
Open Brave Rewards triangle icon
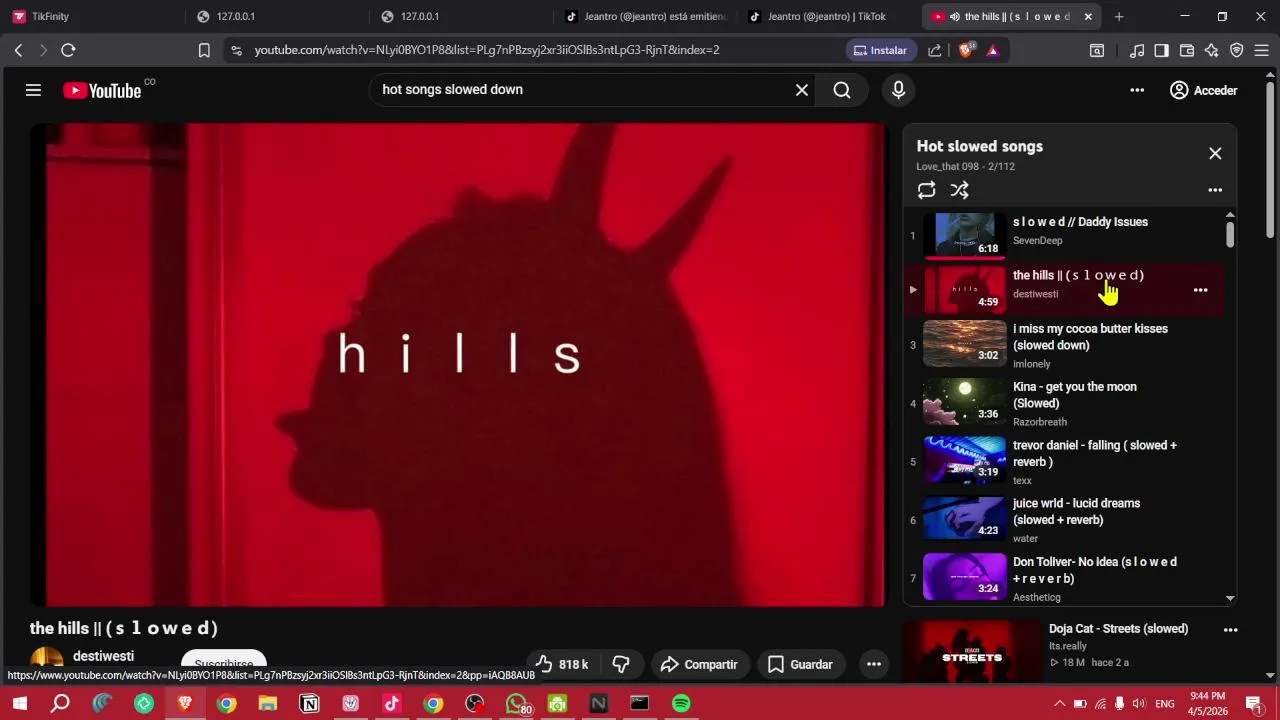[992, 50]
